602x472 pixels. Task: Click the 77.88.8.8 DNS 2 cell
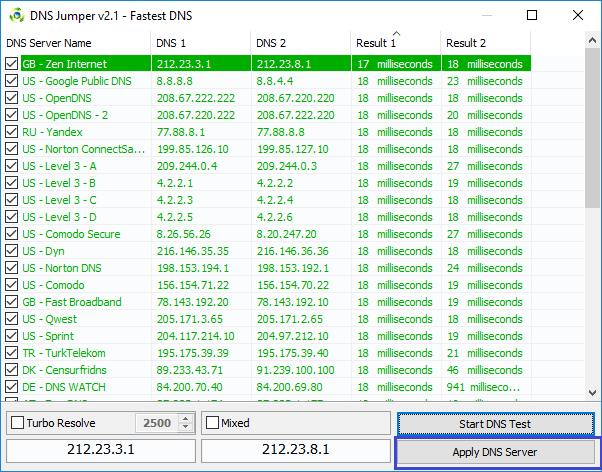tap(281, 132)
